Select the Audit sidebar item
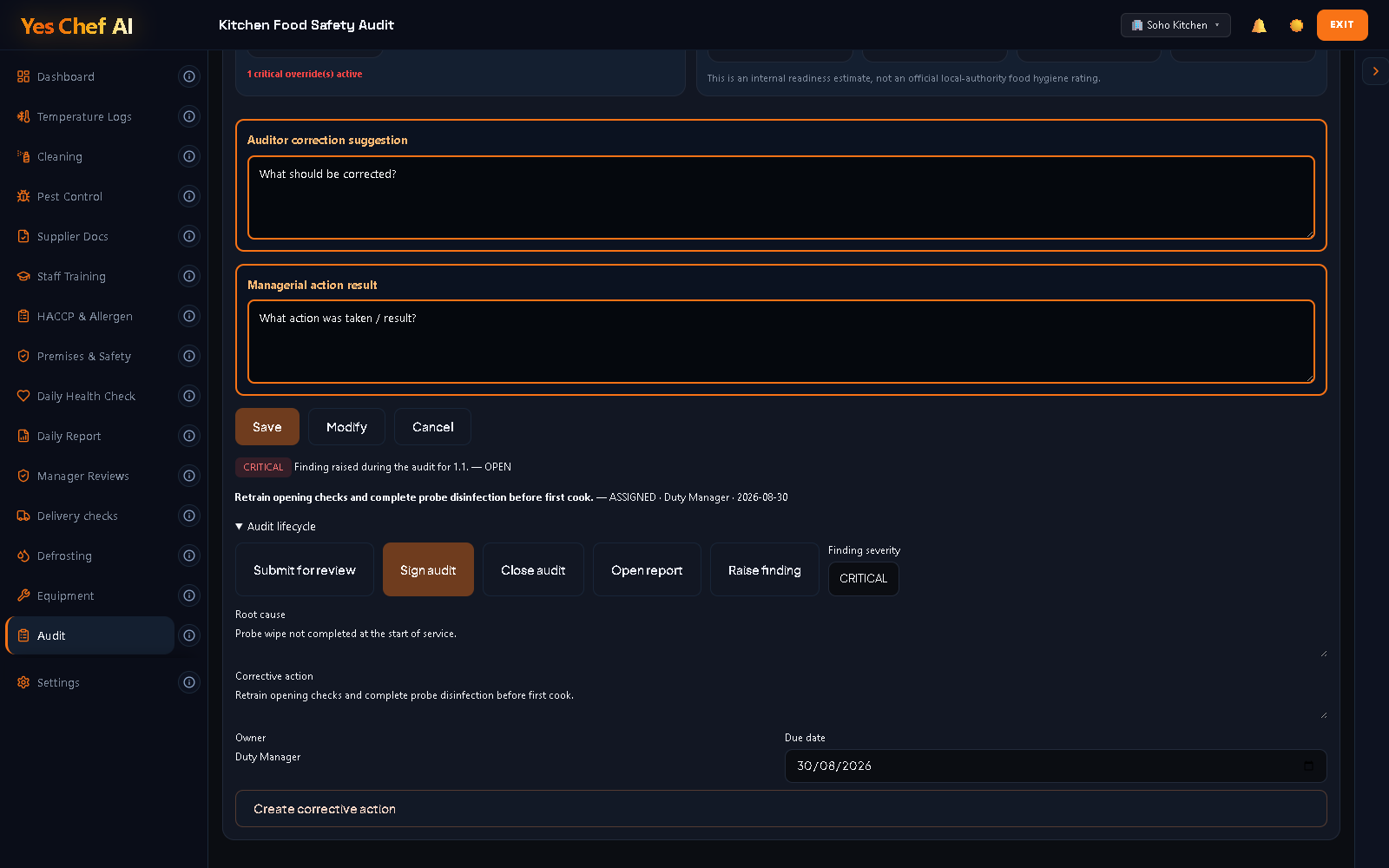 tap(90, 635)
